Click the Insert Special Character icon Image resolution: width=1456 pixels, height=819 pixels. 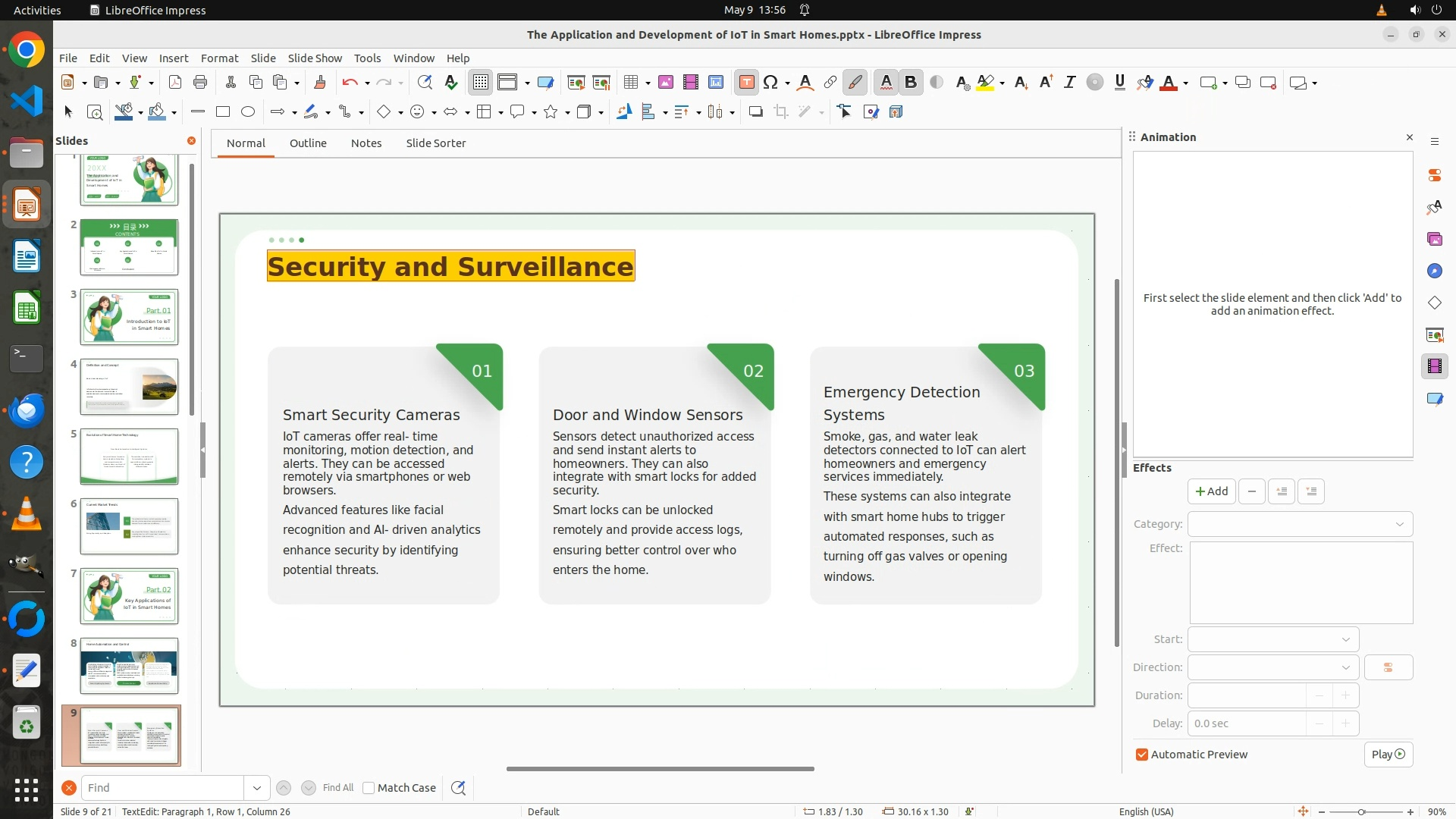(x=770, y=83)
